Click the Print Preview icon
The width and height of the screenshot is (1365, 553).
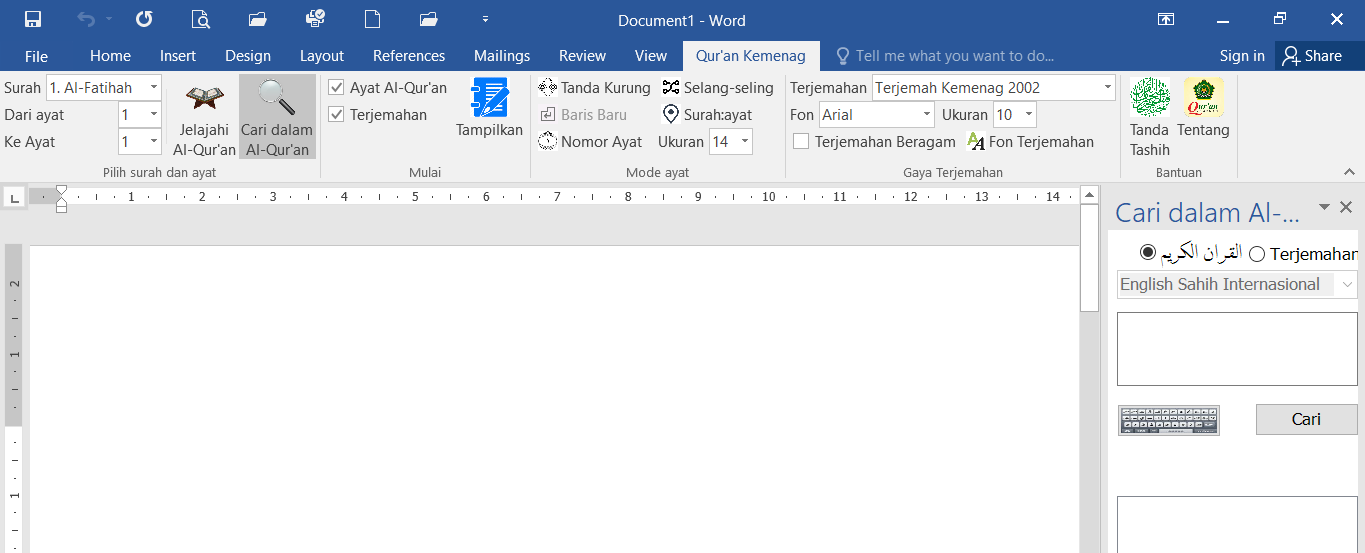point(201,19)
